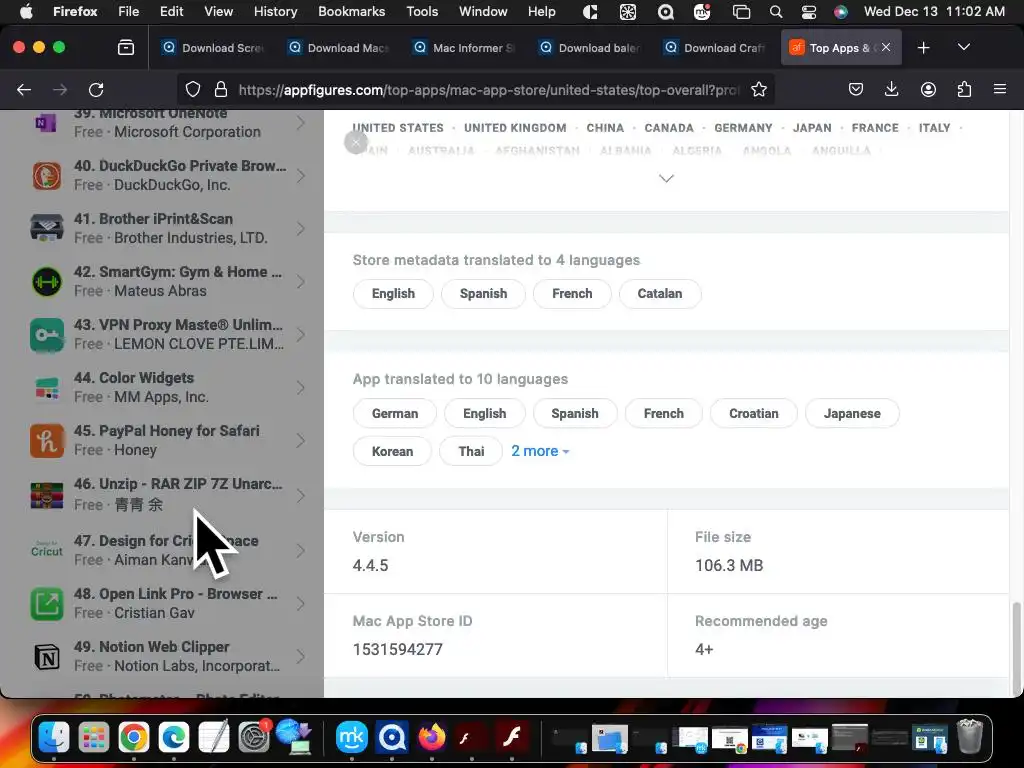
Task: Select CANADA country link
Action: pyautogui.click(x=669, y=128)
